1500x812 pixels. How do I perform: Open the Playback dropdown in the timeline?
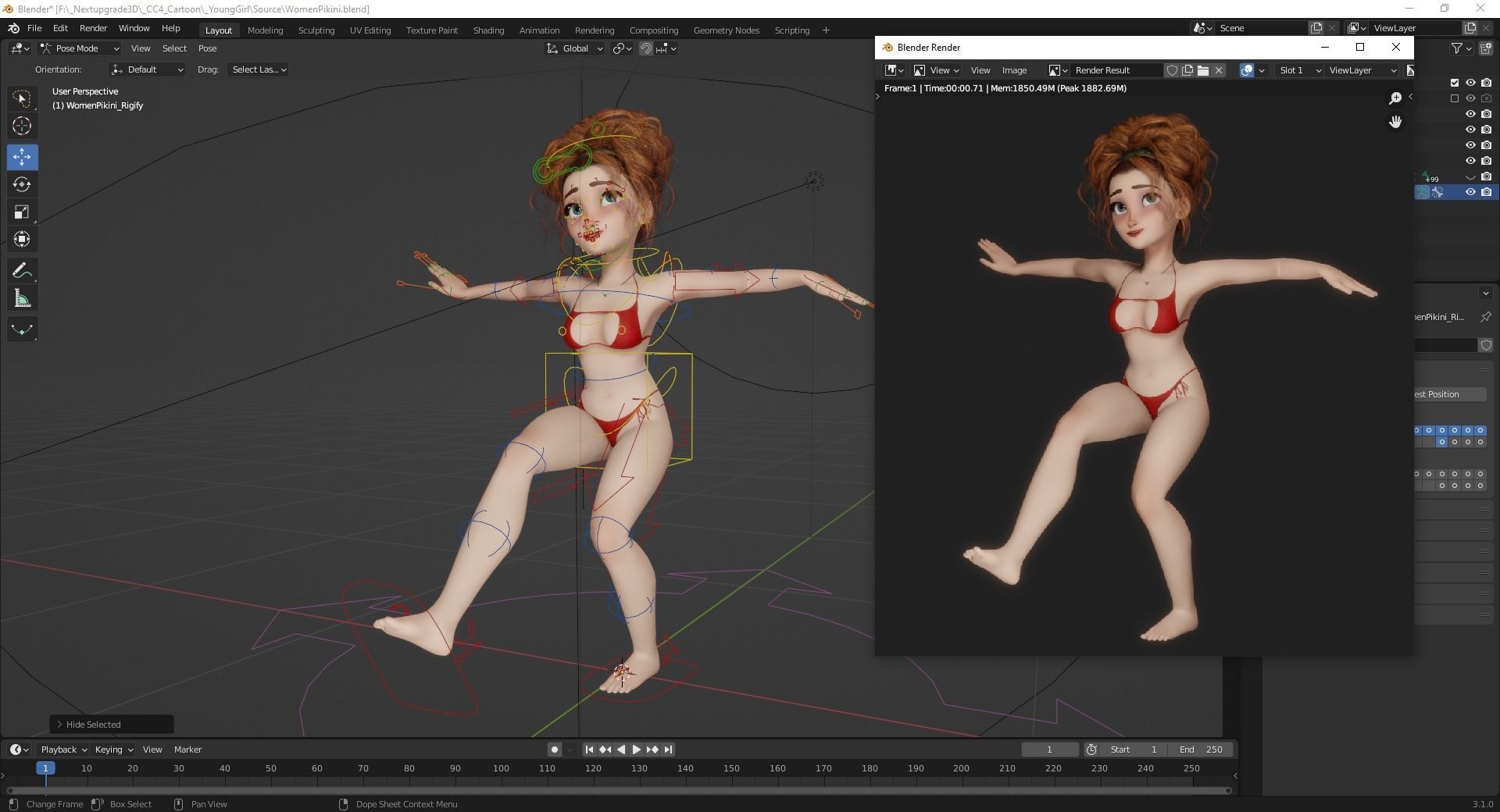[x=63, y=750]
